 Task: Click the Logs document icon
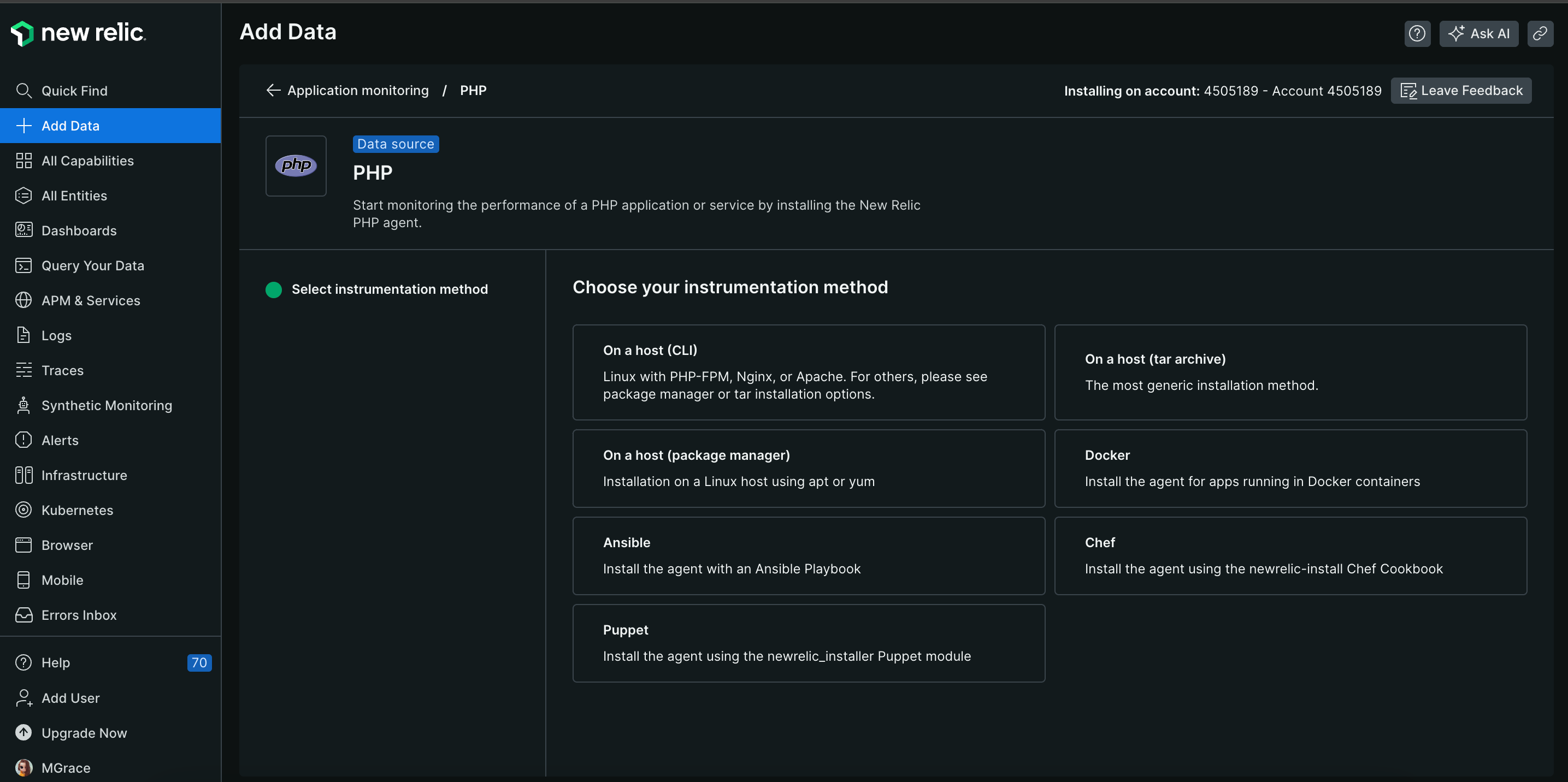click(x=23, y=335)
